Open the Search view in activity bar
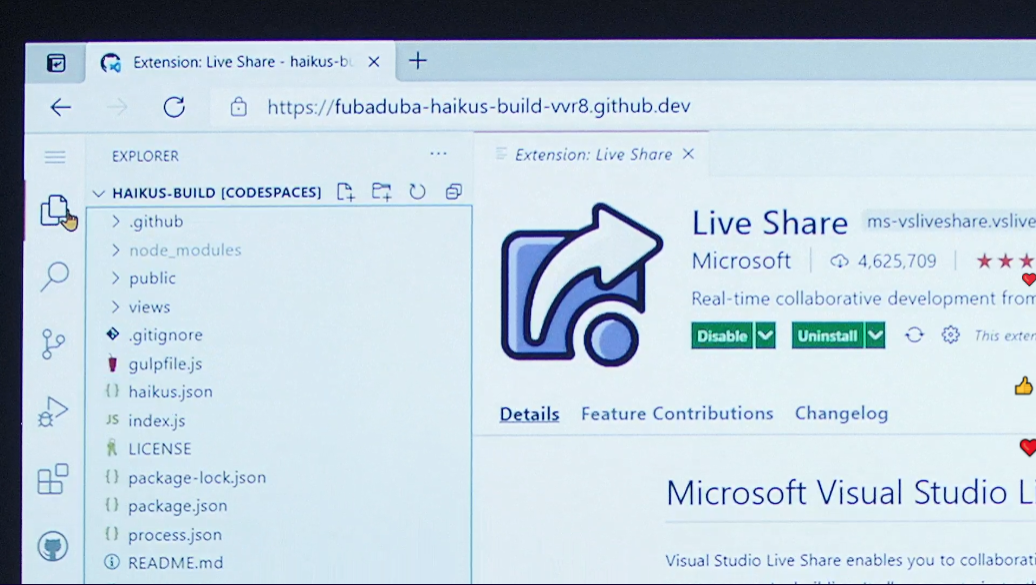Viewport: 1036px width, 585px height. pos(54,276)
